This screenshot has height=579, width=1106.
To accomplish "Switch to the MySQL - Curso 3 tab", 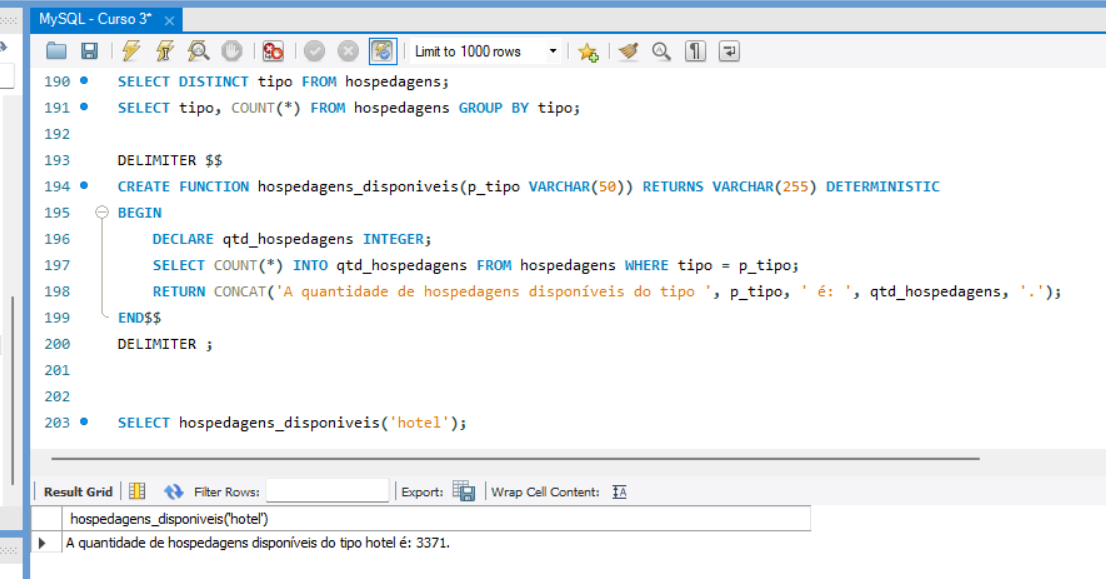I will (97, 19).
